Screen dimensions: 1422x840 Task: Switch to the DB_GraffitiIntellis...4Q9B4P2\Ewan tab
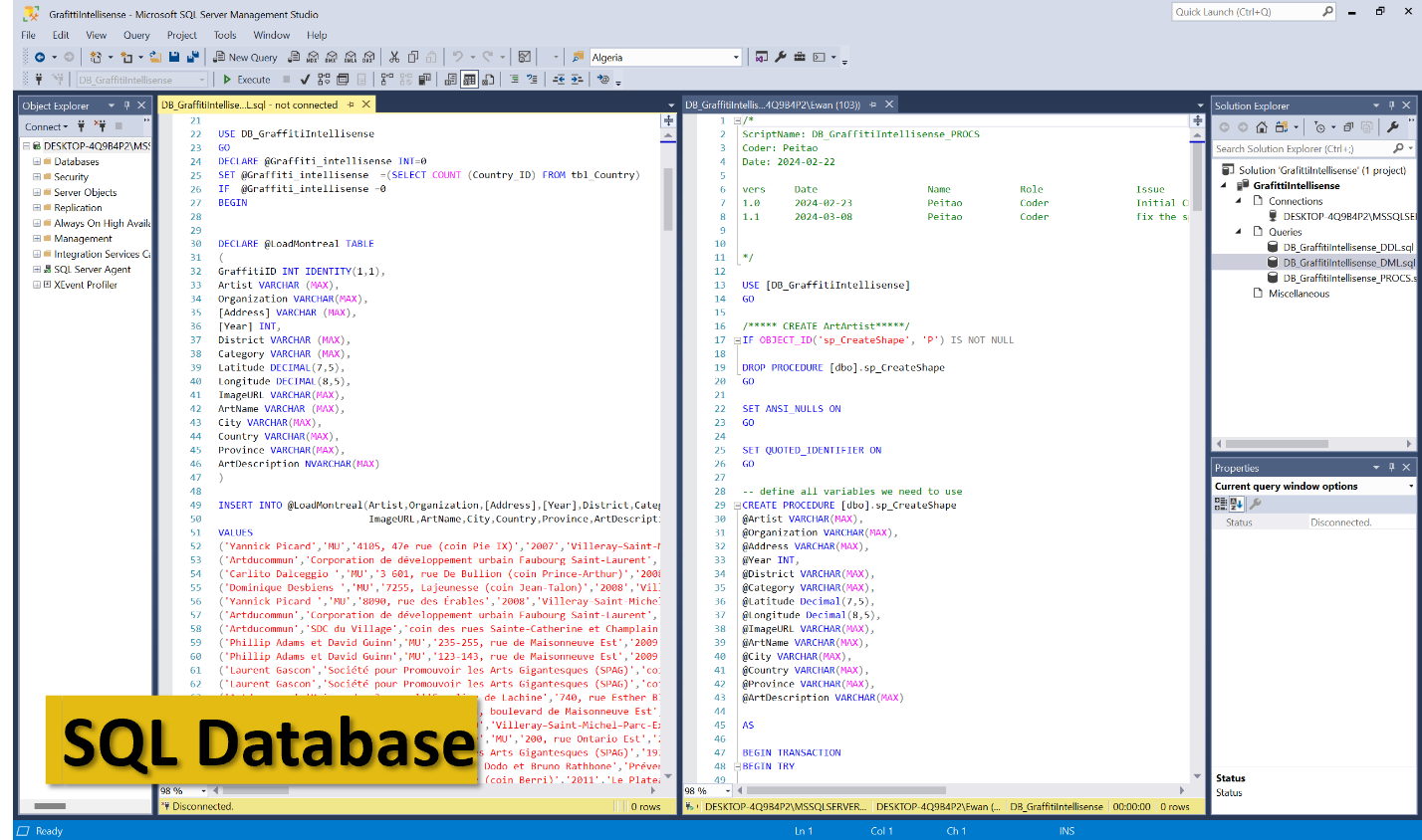click(772, 105)
